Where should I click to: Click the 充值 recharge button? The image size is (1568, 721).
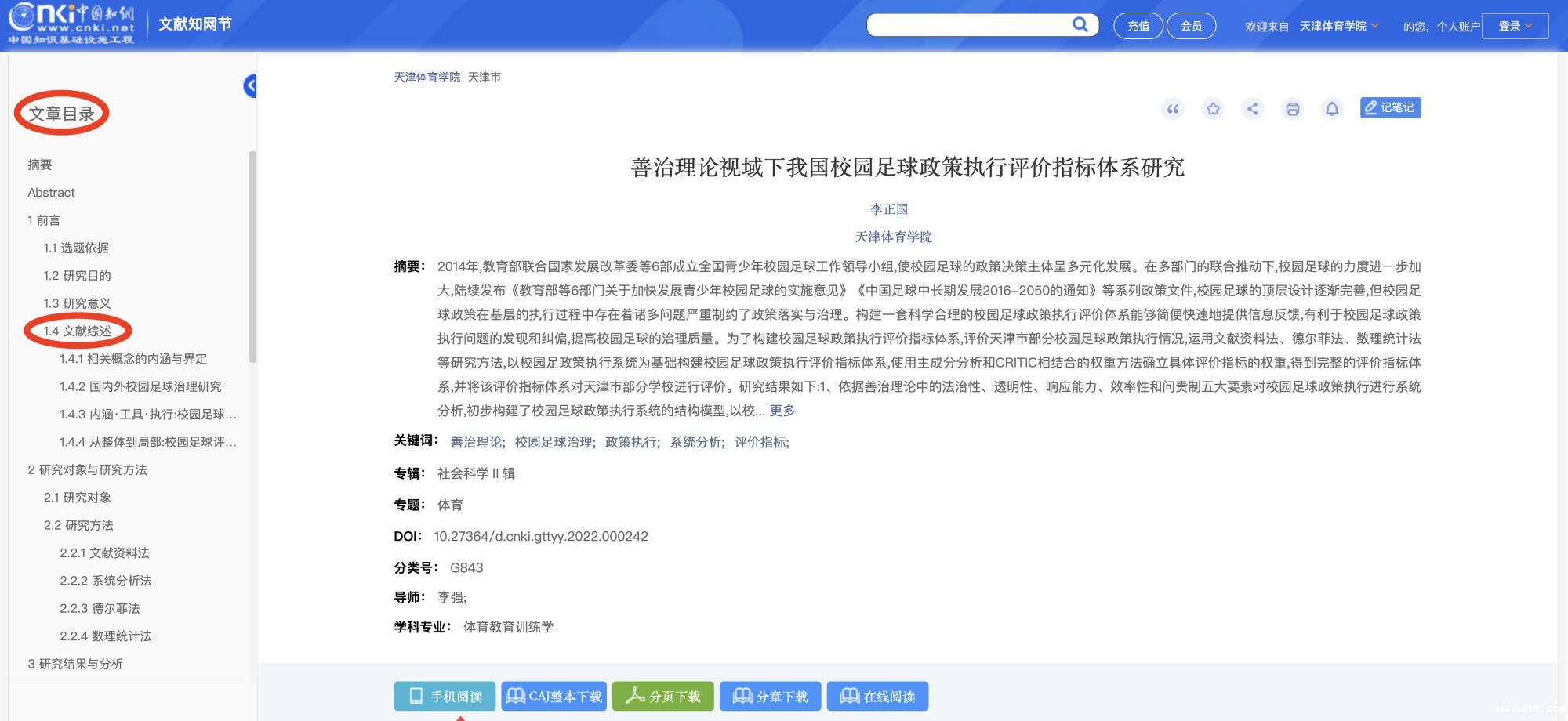pos(1138,26)
